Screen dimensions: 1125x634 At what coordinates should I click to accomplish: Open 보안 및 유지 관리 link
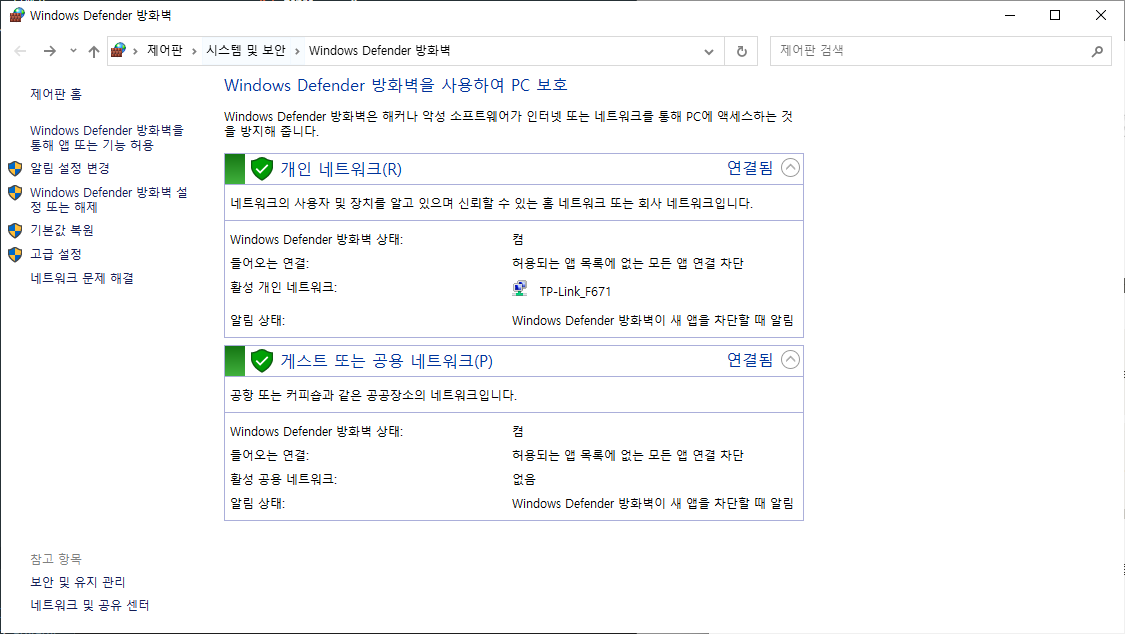(77, 582)
